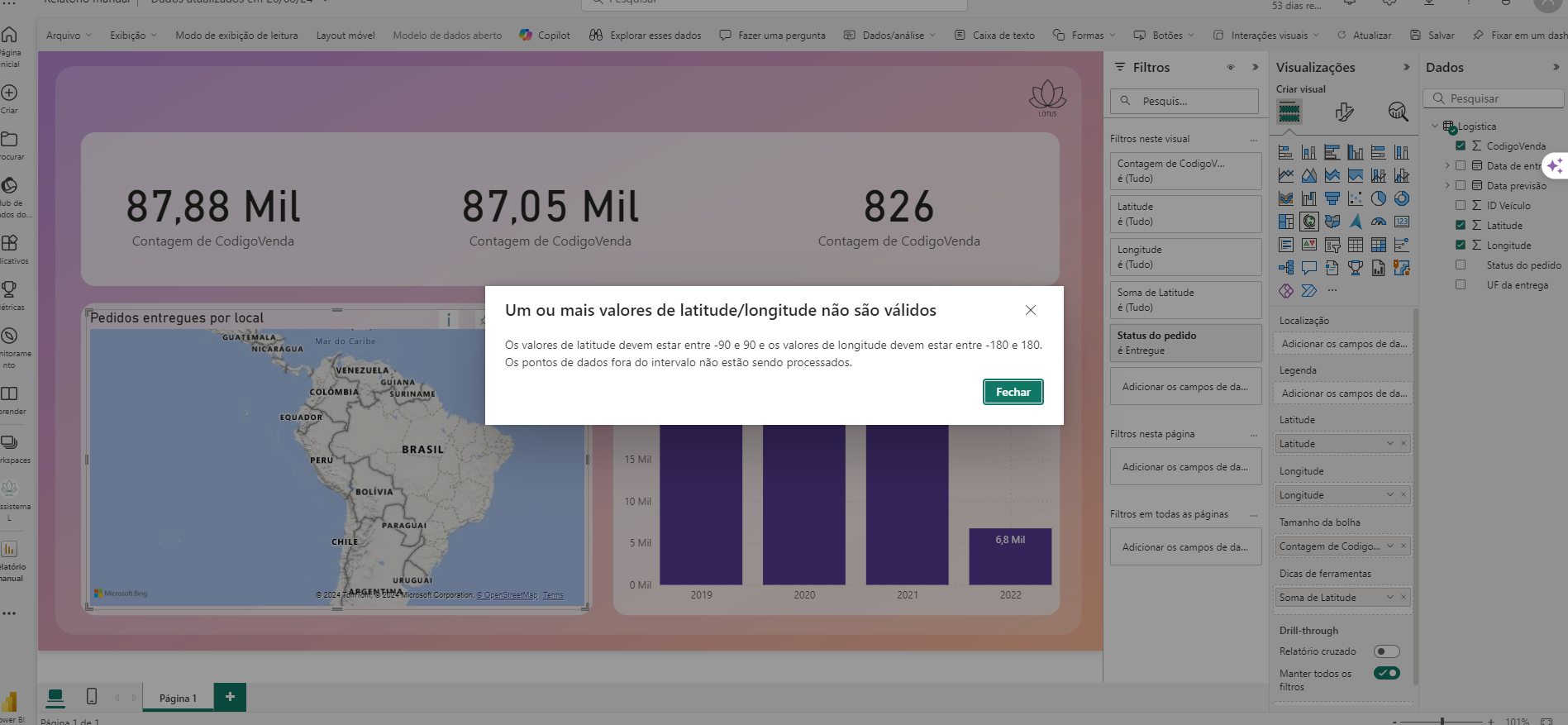This screenshot has width=1568, height=725.
Task: Select the KPI visual icon
Action: pos(1308,245)
